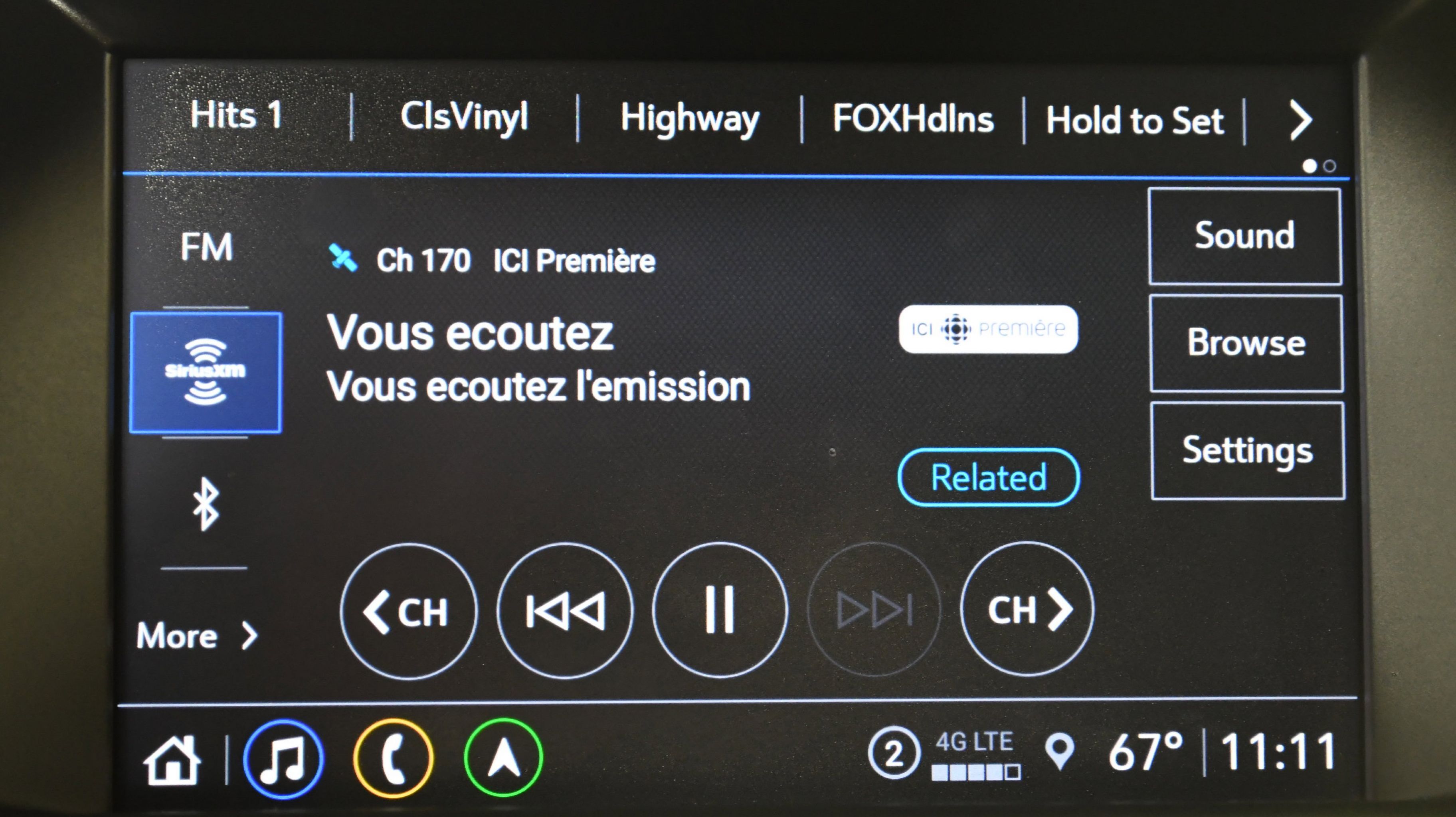
Task: Tune to the Hits 1 preset
Action: coord(236,115)
